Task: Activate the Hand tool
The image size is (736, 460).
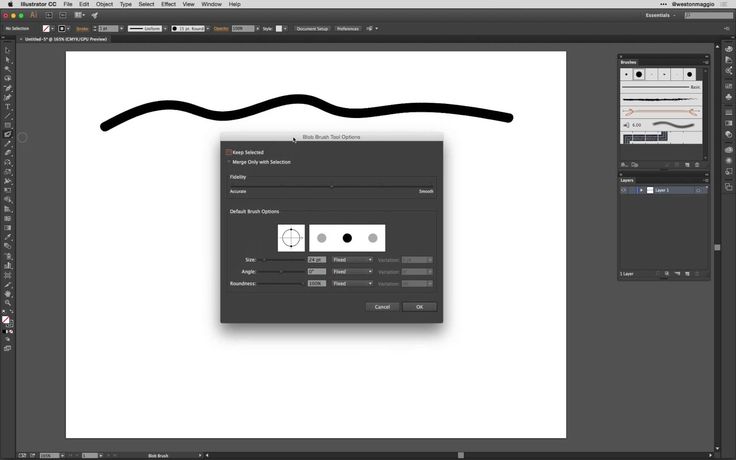Action: click(8, 294)
